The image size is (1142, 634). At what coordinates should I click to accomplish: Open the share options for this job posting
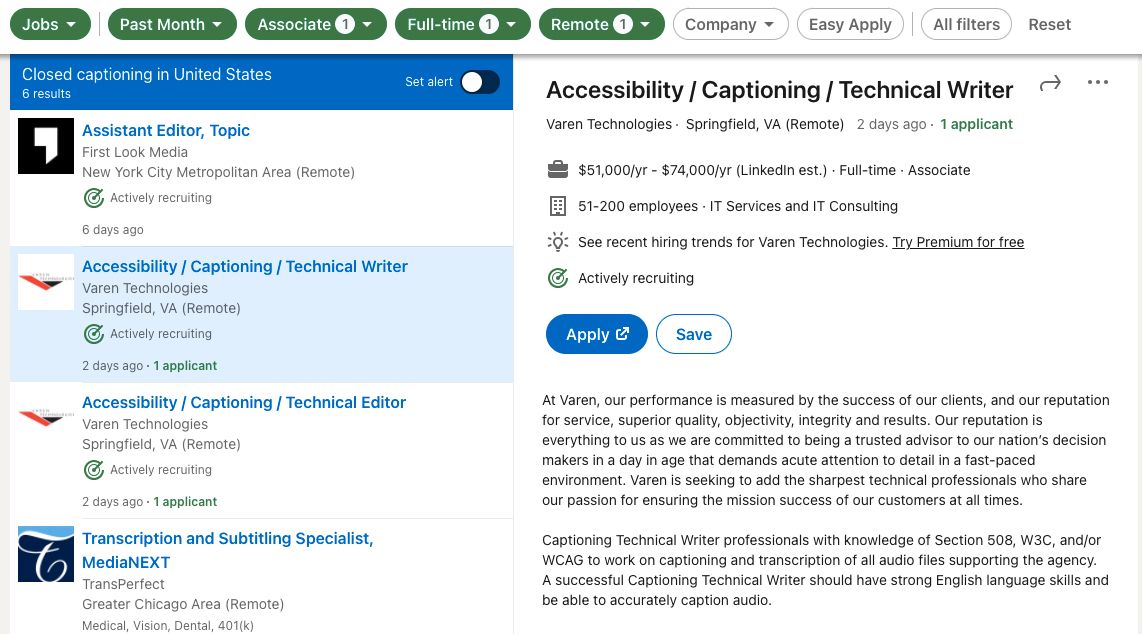[x=1050, y=84]
